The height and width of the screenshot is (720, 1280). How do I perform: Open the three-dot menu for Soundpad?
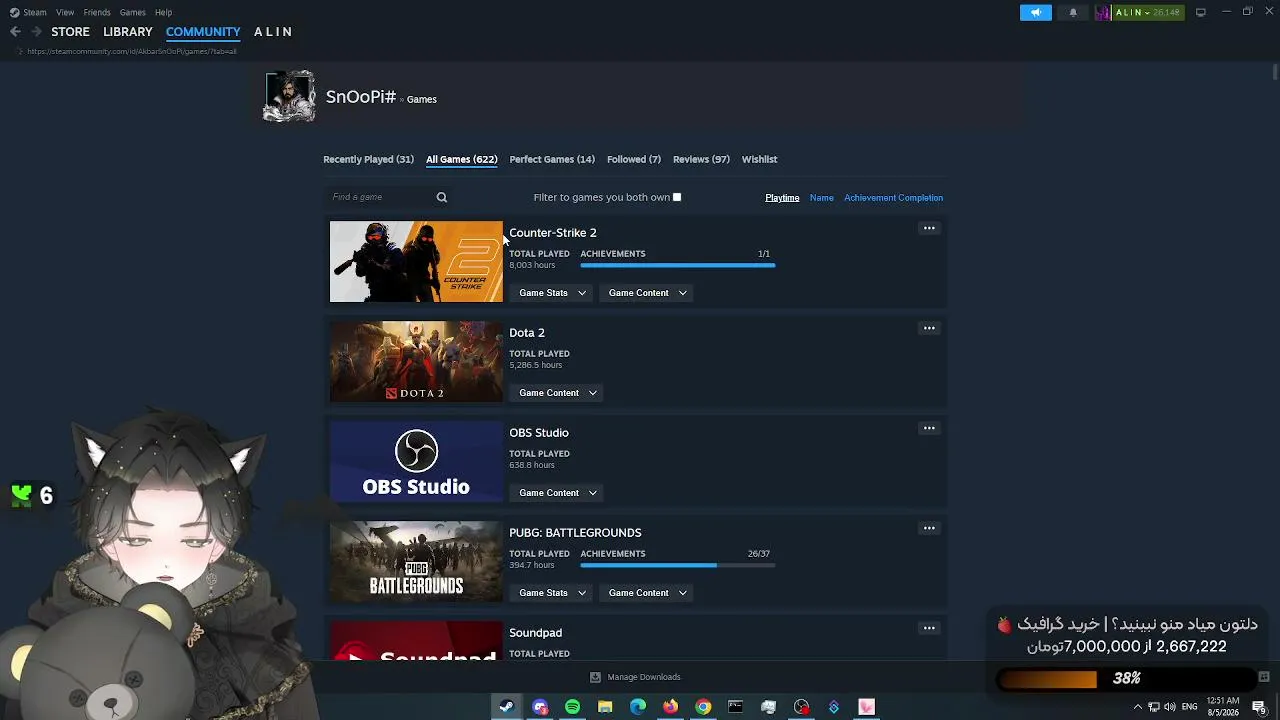[929, 628]
